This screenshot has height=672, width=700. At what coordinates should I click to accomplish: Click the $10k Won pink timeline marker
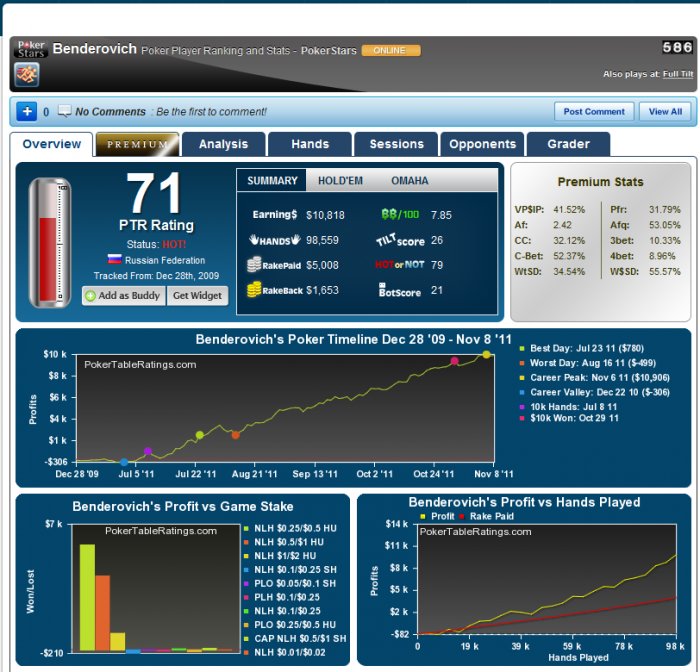[454, 361]
